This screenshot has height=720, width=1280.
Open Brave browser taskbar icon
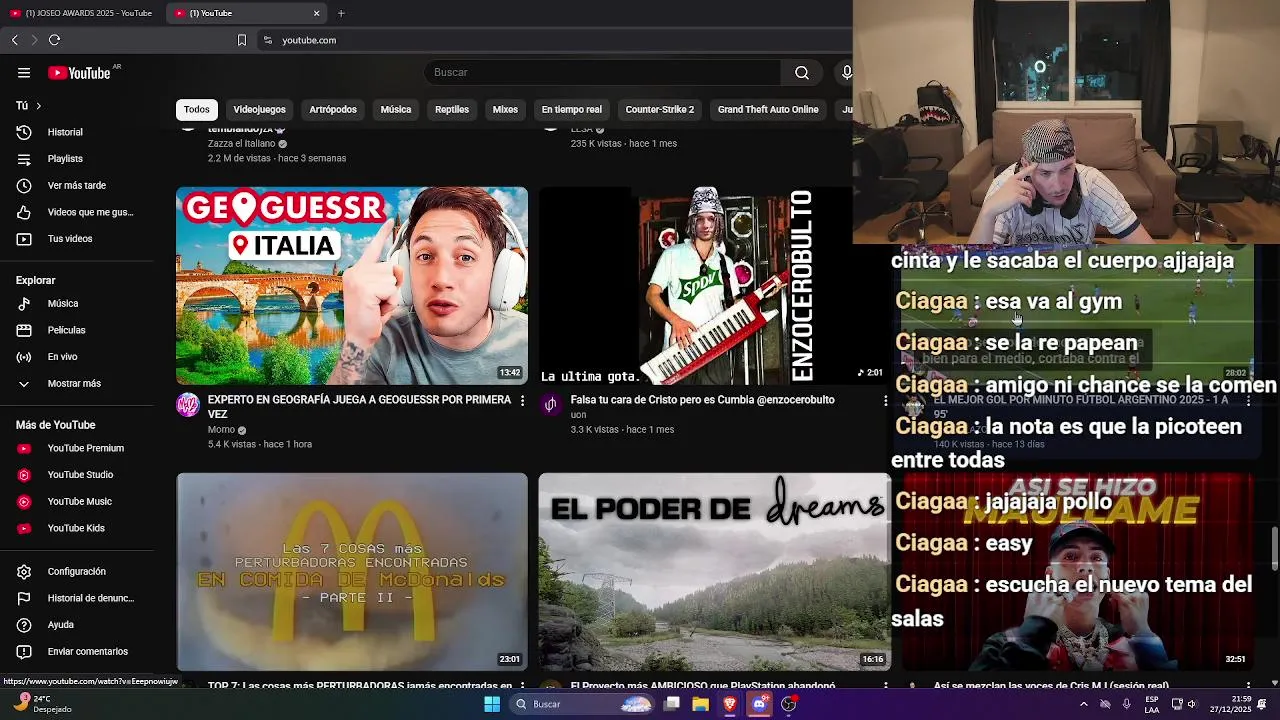point(730,704)
